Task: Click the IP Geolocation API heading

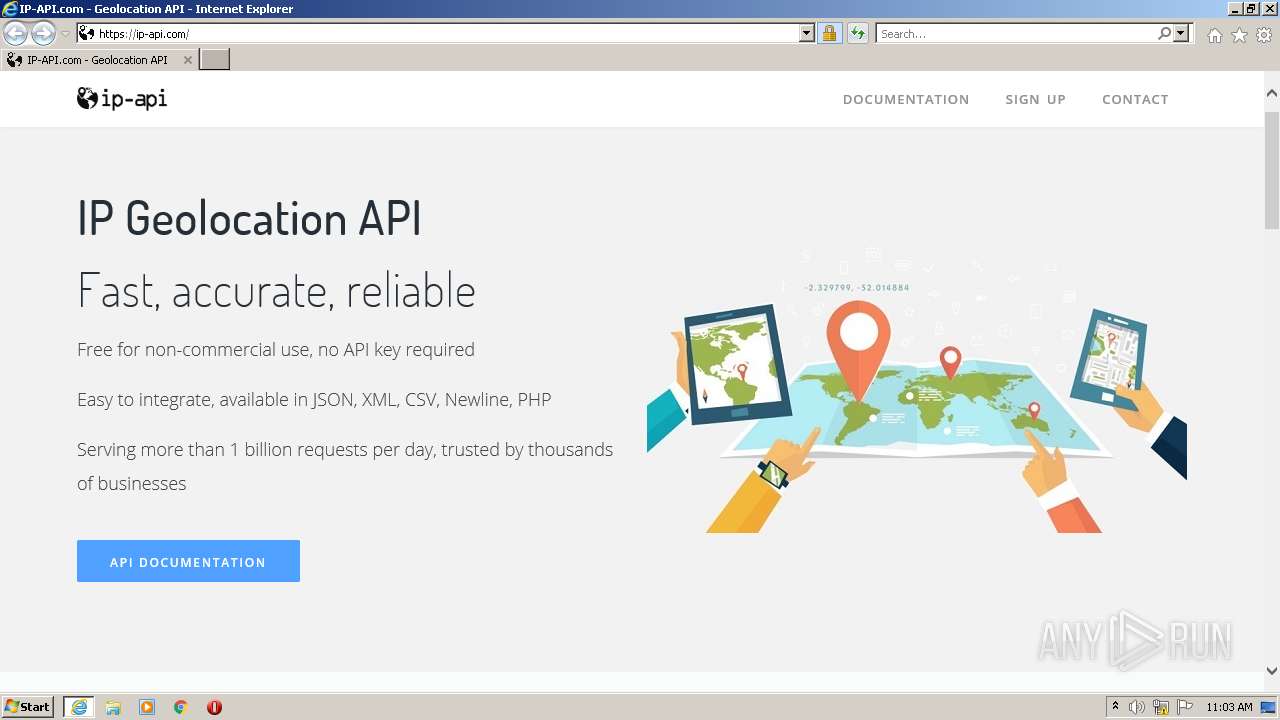Action: 249,219
